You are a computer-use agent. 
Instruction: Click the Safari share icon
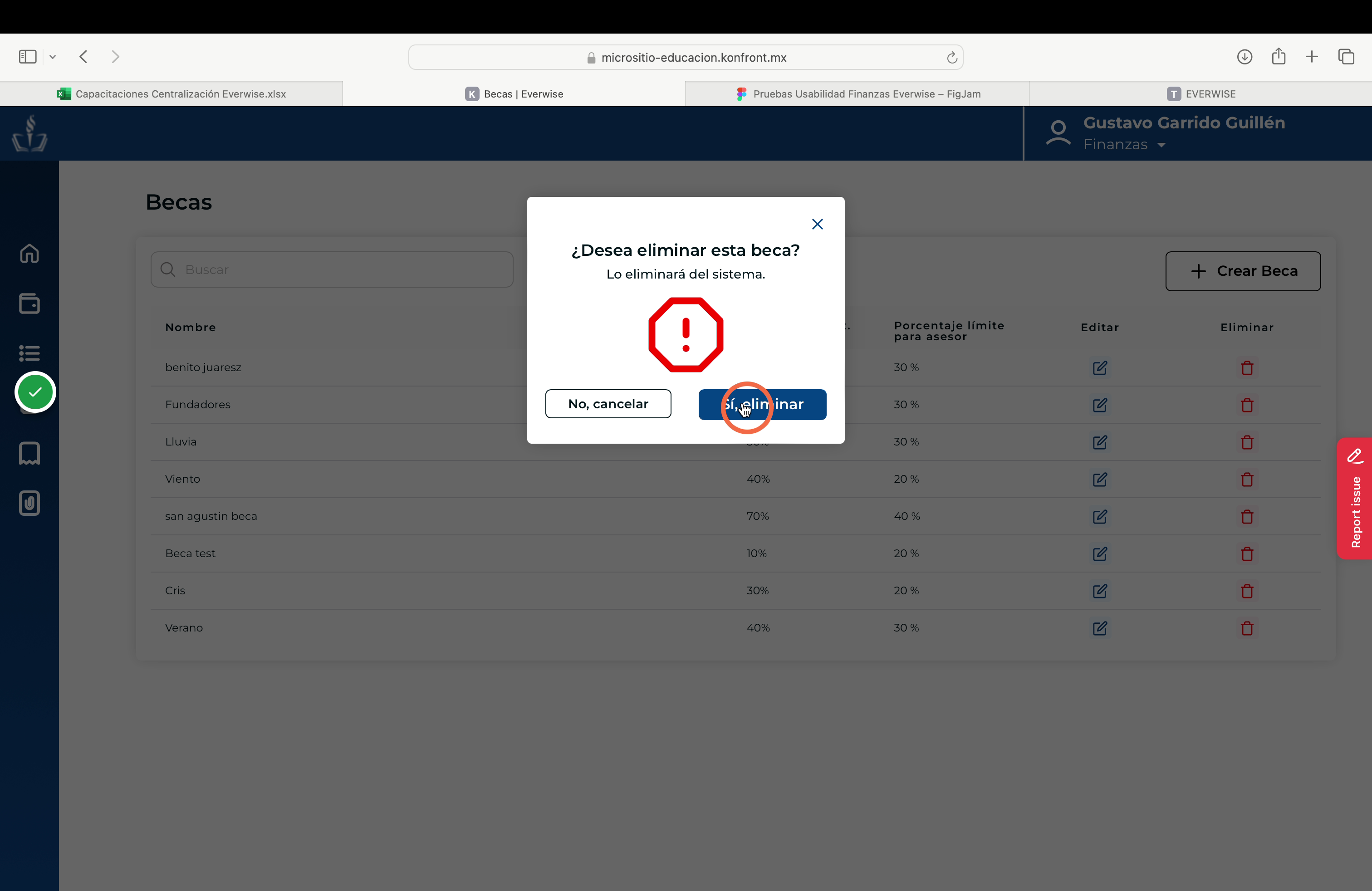(x=1279, y=56)
